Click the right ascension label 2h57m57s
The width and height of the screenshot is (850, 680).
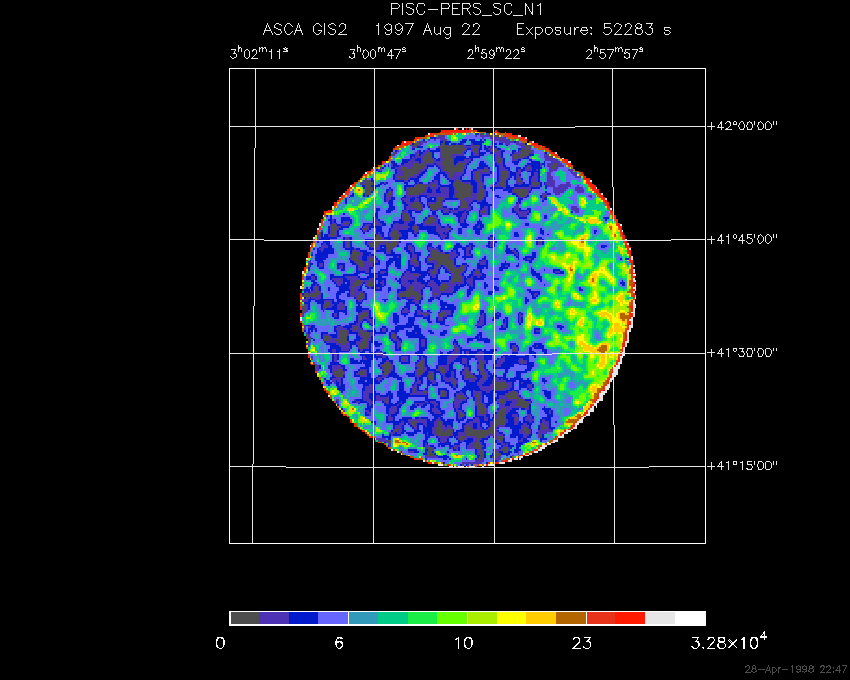coord(614,53)
